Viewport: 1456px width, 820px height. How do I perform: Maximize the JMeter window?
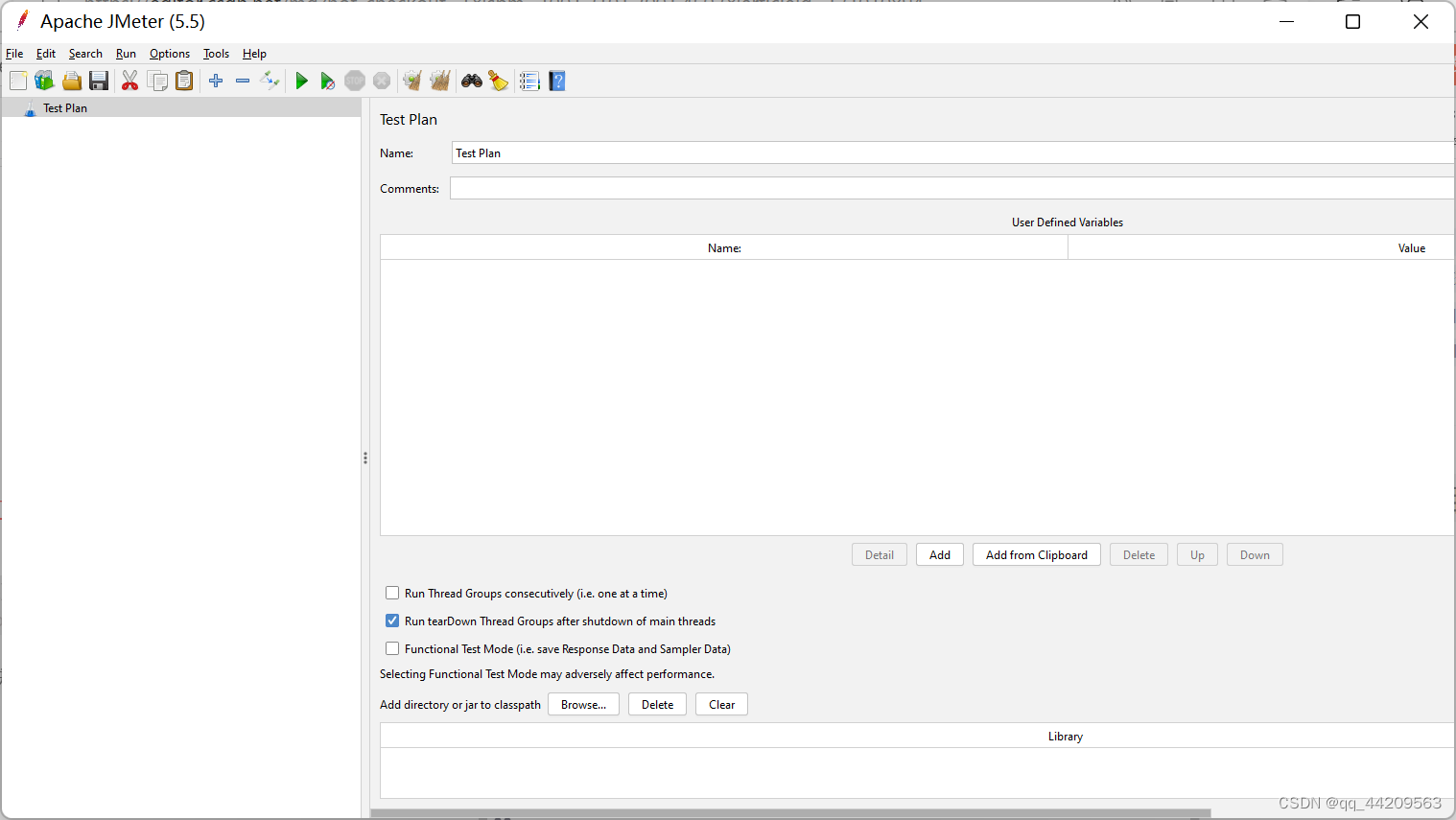click(1353, 22)
